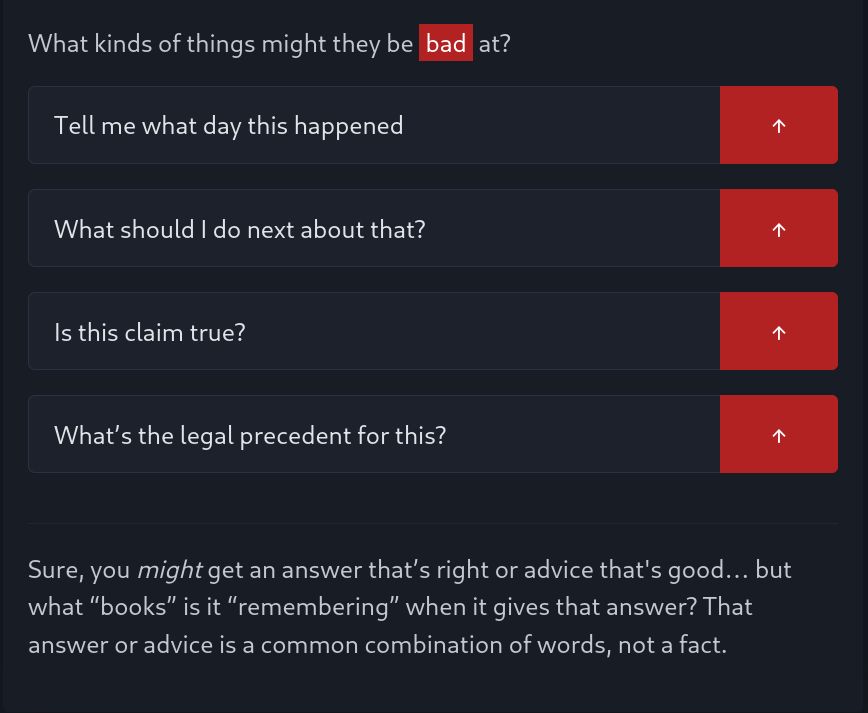The width and height of the screenshot is (868, 713).
Task: Click the red highlighted word "bad"
Action: pyautogui.click(x=446, y=44)
